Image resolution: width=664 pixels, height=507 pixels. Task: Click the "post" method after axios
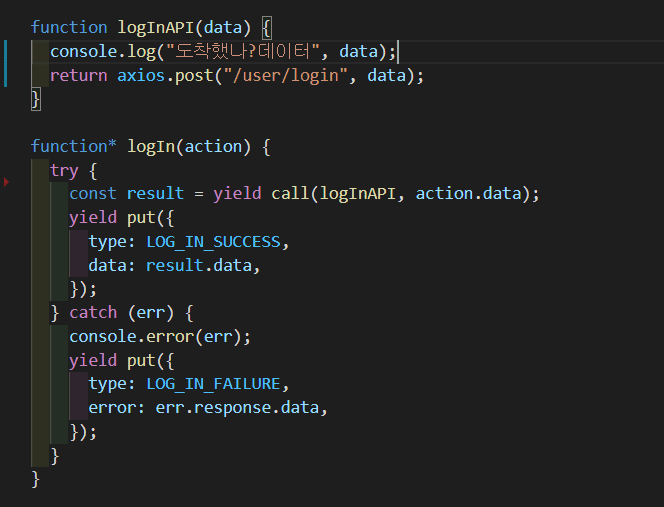(194, 76)
